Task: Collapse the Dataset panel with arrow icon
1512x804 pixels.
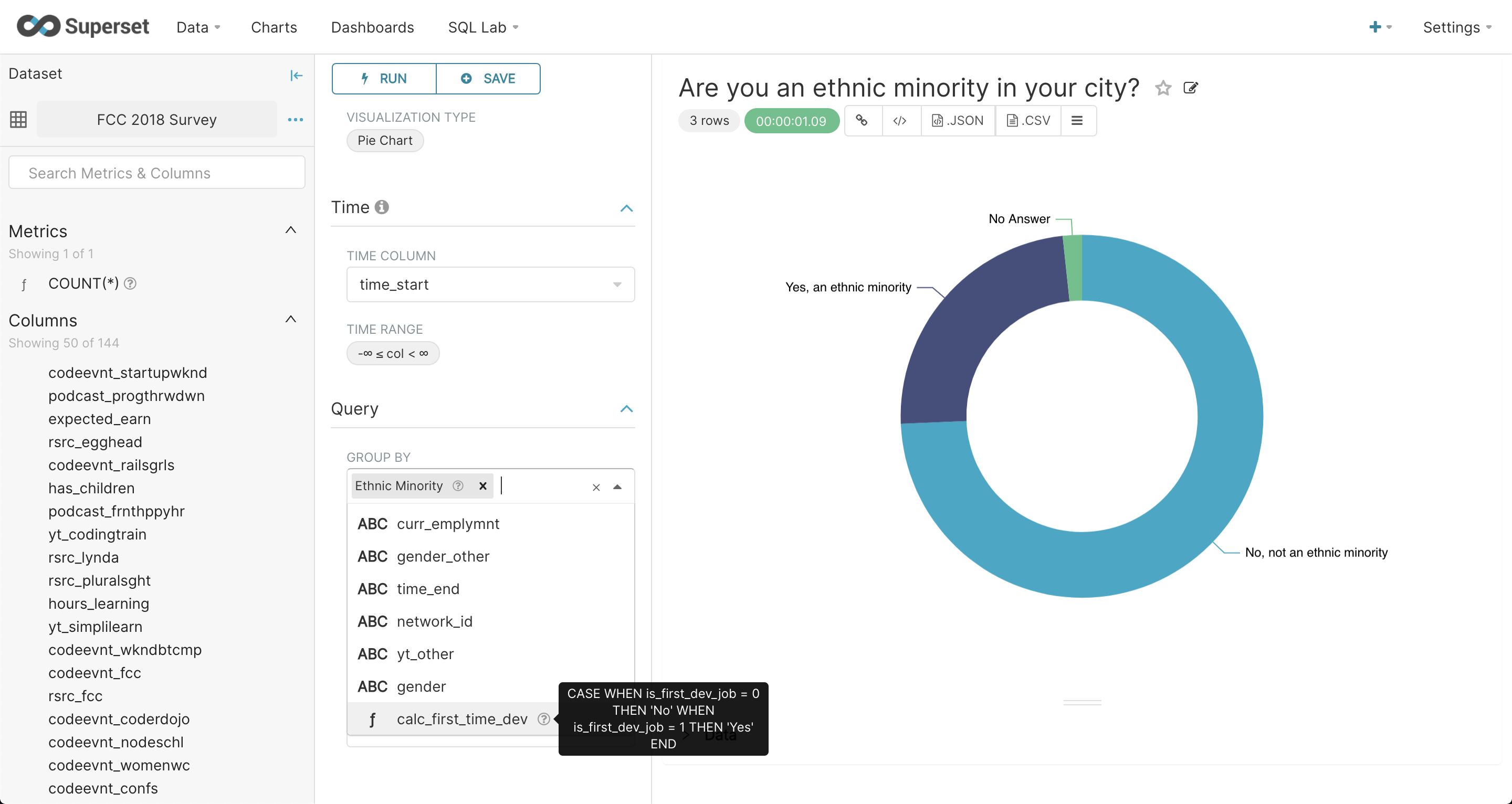Action: 297,75
